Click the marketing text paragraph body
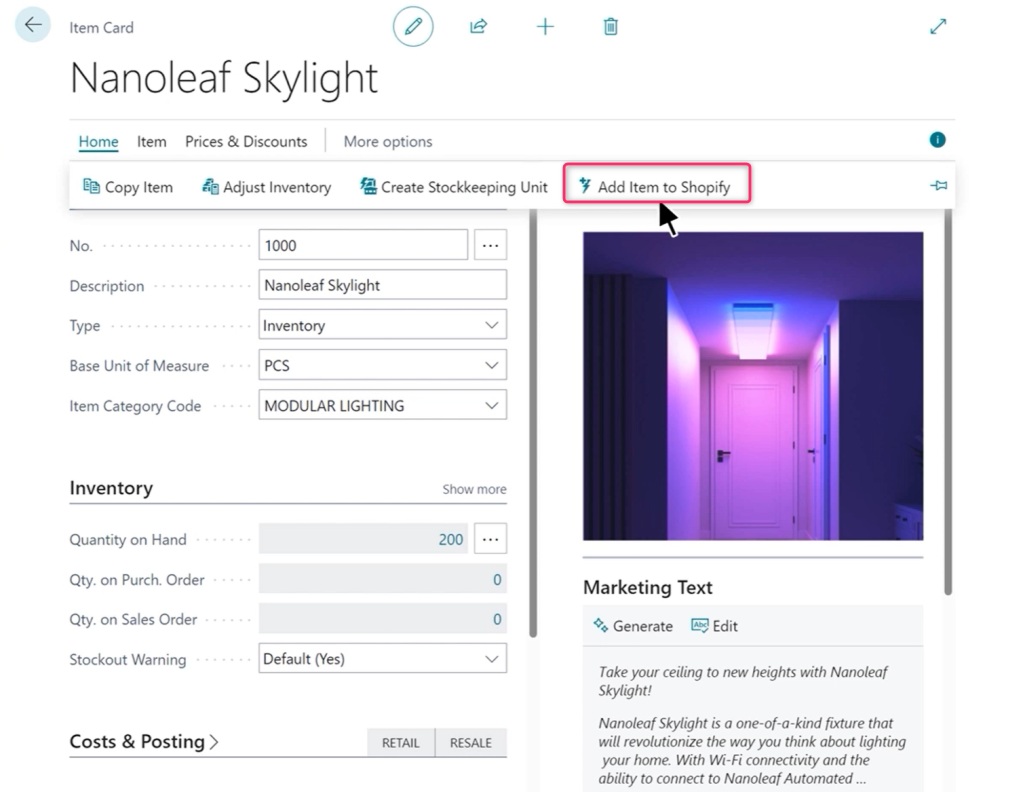Screen dimensions: 1023x792 click(x=752, y=725)
